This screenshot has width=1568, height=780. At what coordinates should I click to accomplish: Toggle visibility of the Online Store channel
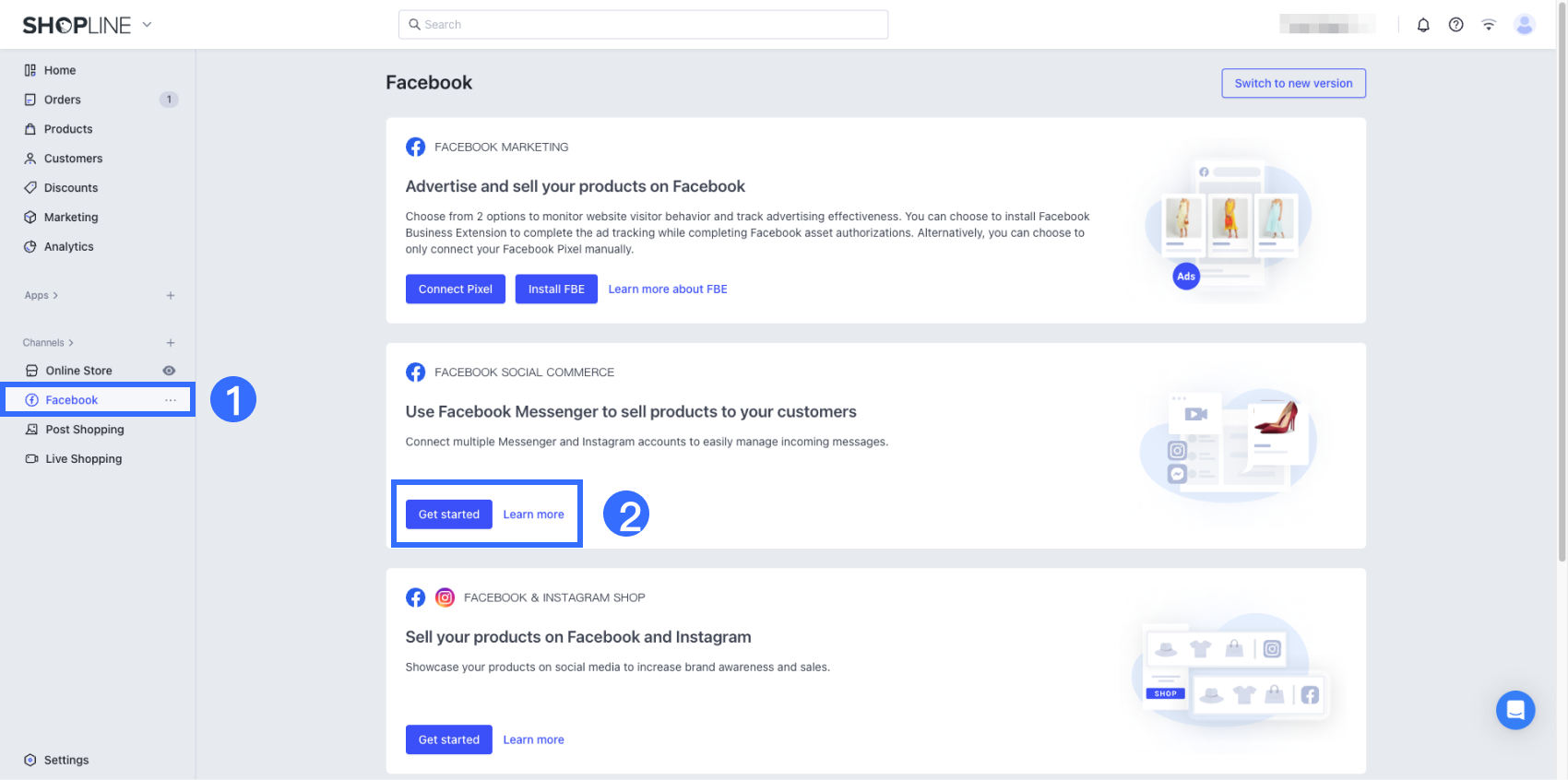(x=169, y=370)
